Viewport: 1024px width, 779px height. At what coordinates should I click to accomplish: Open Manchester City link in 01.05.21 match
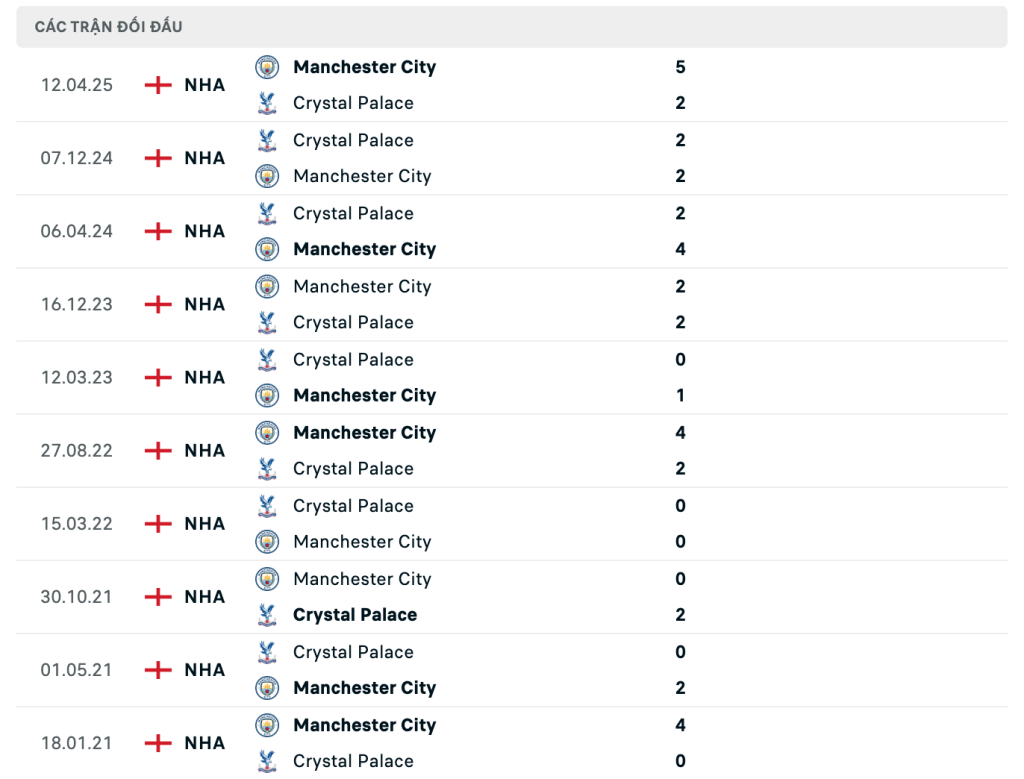pos(364,688)
